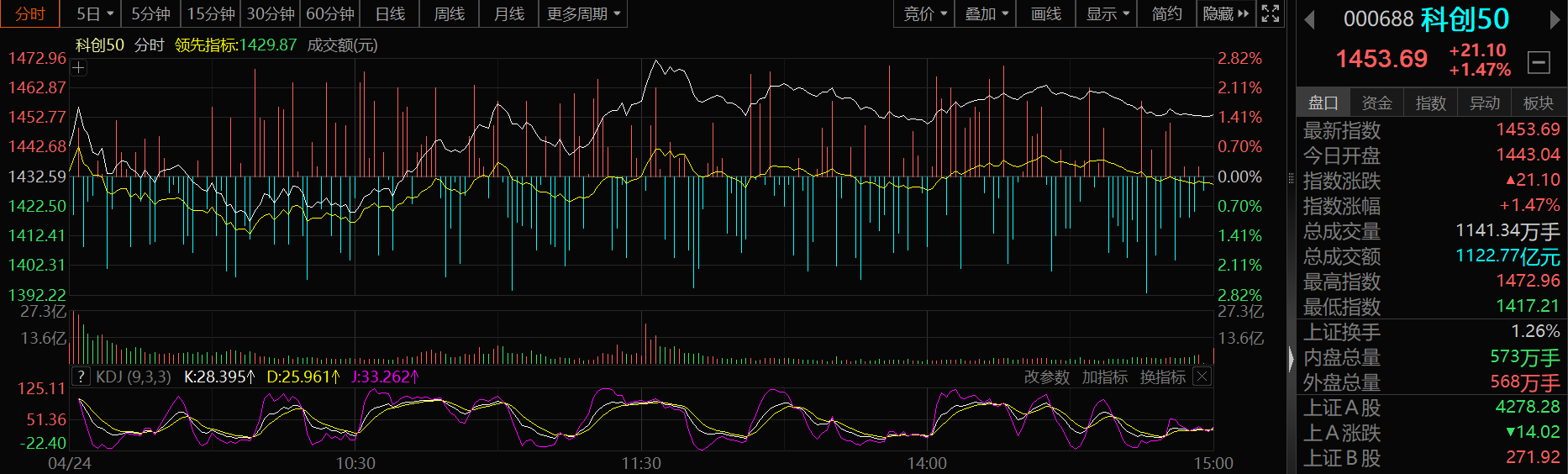Click the side panel collapse handle arrow
Screen dimensions: 1568x474
click(1292, 360)
